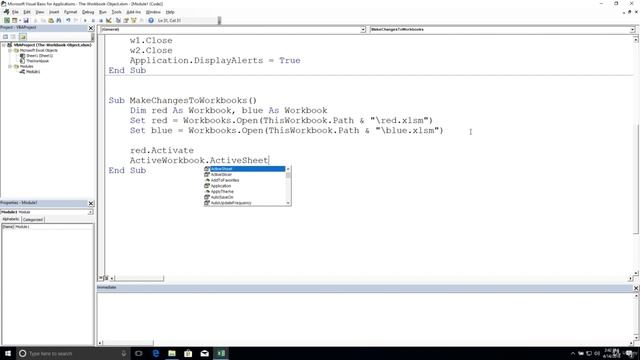Click the Reset stop toolbar icon
Screen dimensions: 640x360
pos(101,20)
